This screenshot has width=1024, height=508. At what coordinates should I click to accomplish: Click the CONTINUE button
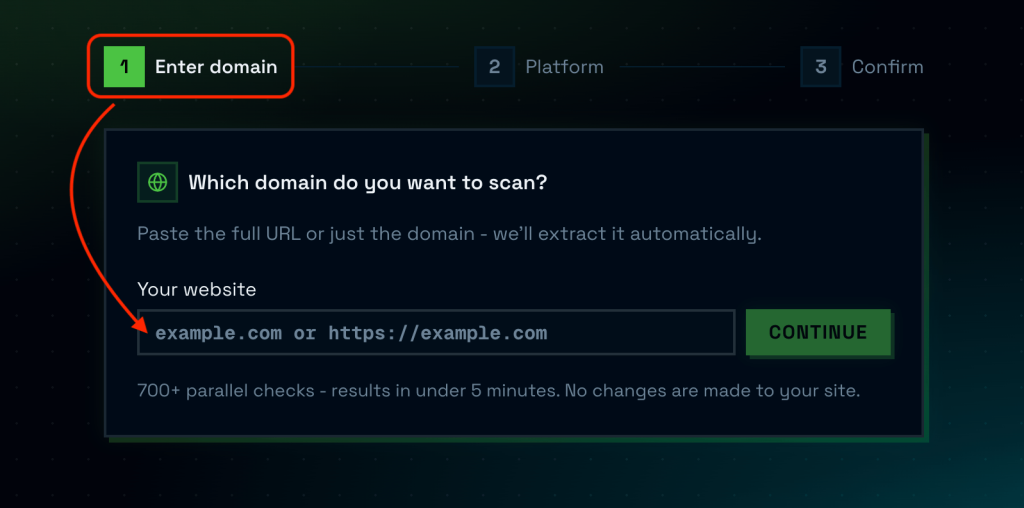pyautogui.click(x=818, y=332)
